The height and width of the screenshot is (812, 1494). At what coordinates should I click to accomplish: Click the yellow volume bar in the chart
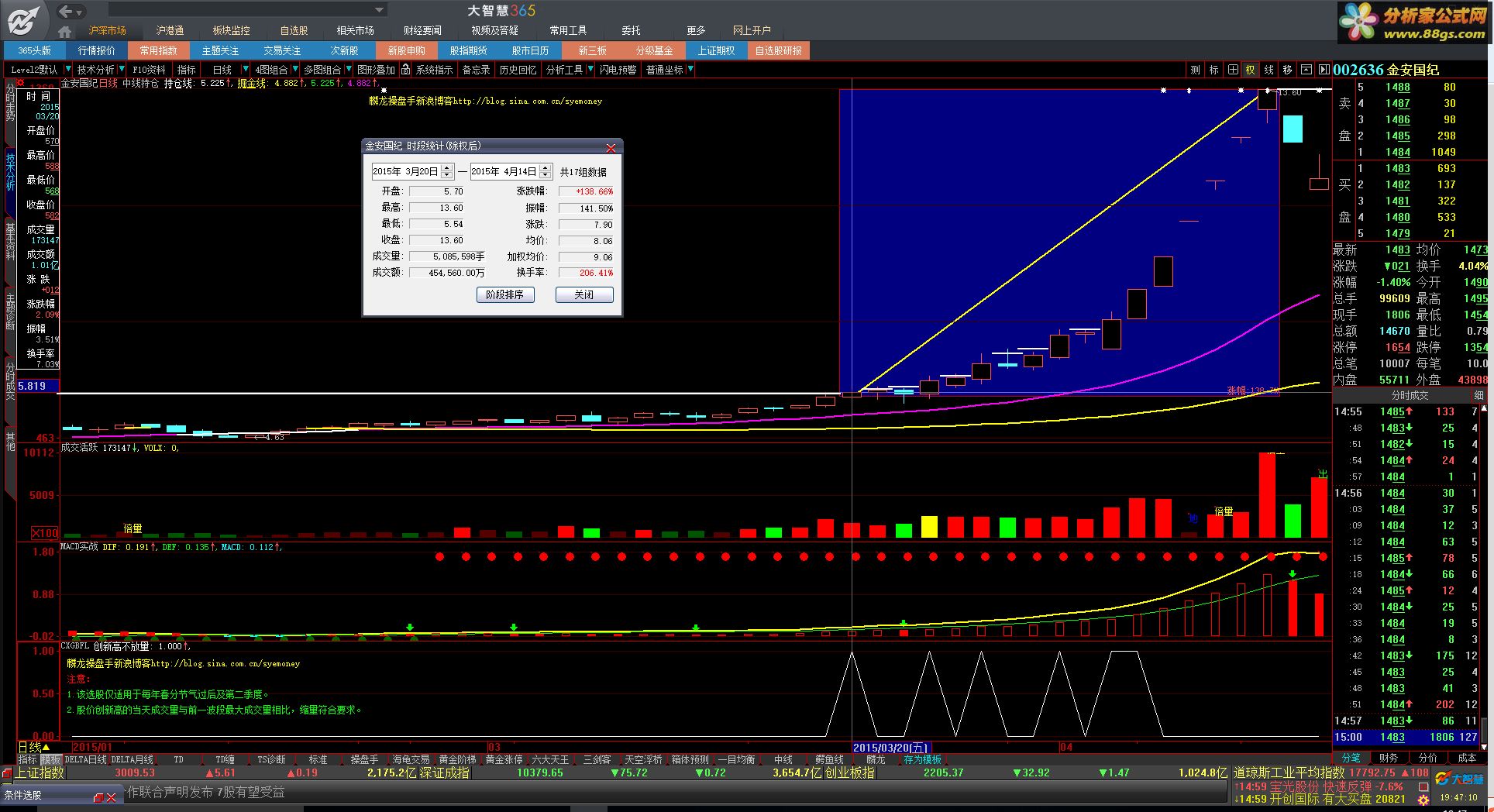[928, 527]
